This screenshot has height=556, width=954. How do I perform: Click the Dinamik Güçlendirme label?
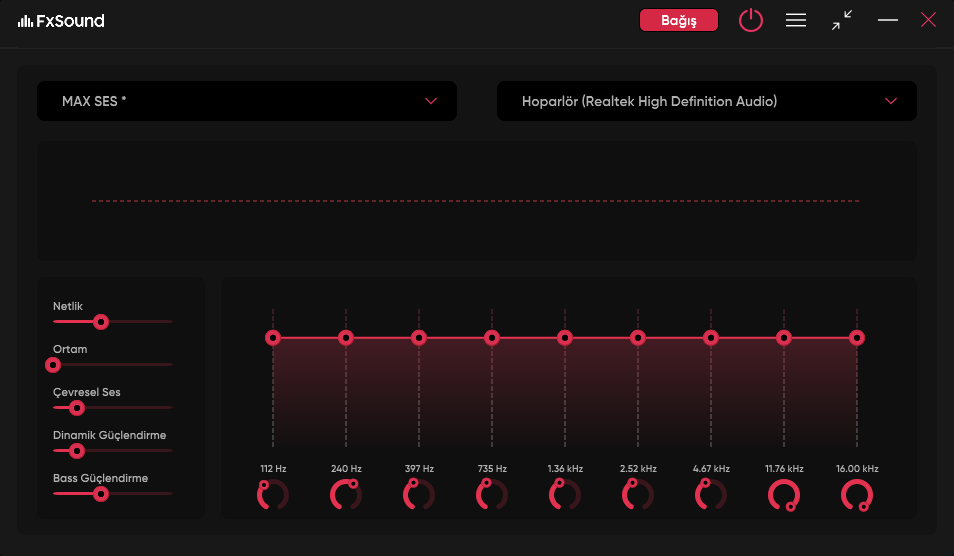[x=110, y=435]
